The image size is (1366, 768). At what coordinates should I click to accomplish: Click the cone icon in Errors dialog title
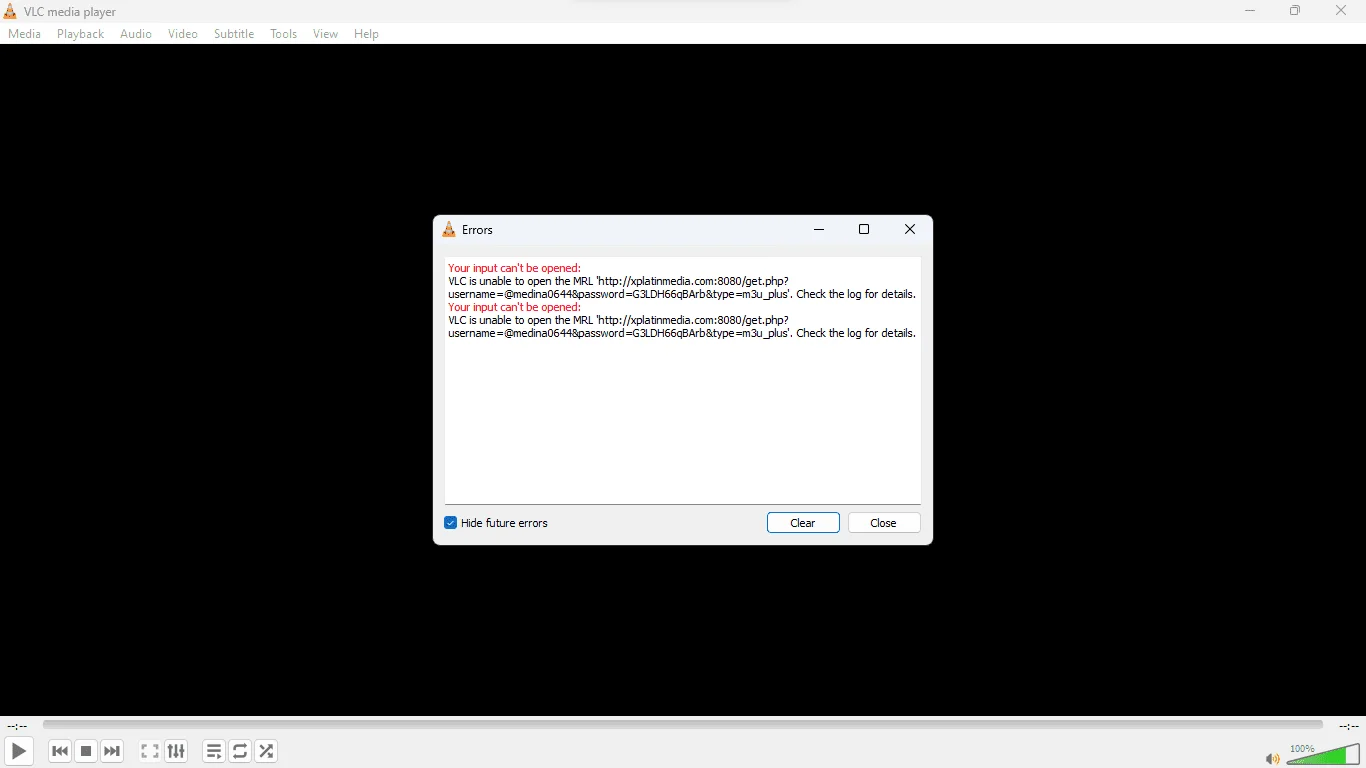pyautogui.click(x=449, y=230)
